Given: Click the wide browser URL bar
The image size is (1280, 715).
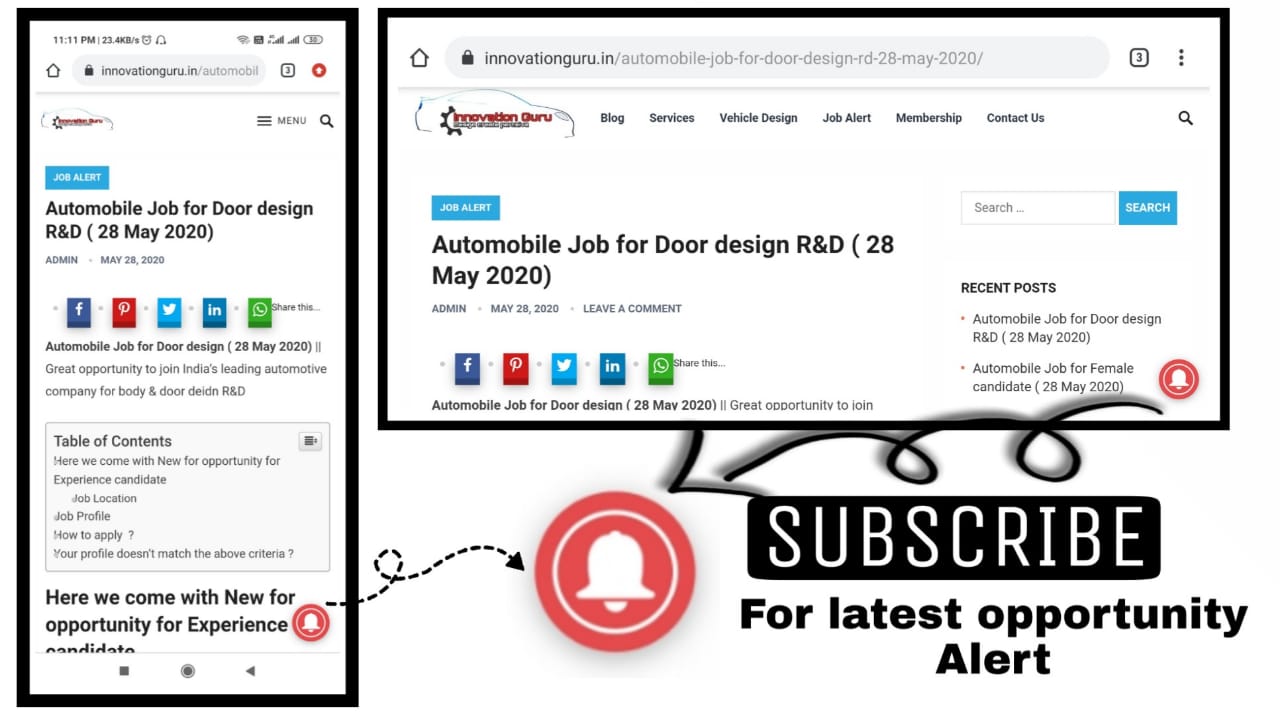Looking at the screenshot, I should click(777, 58).
